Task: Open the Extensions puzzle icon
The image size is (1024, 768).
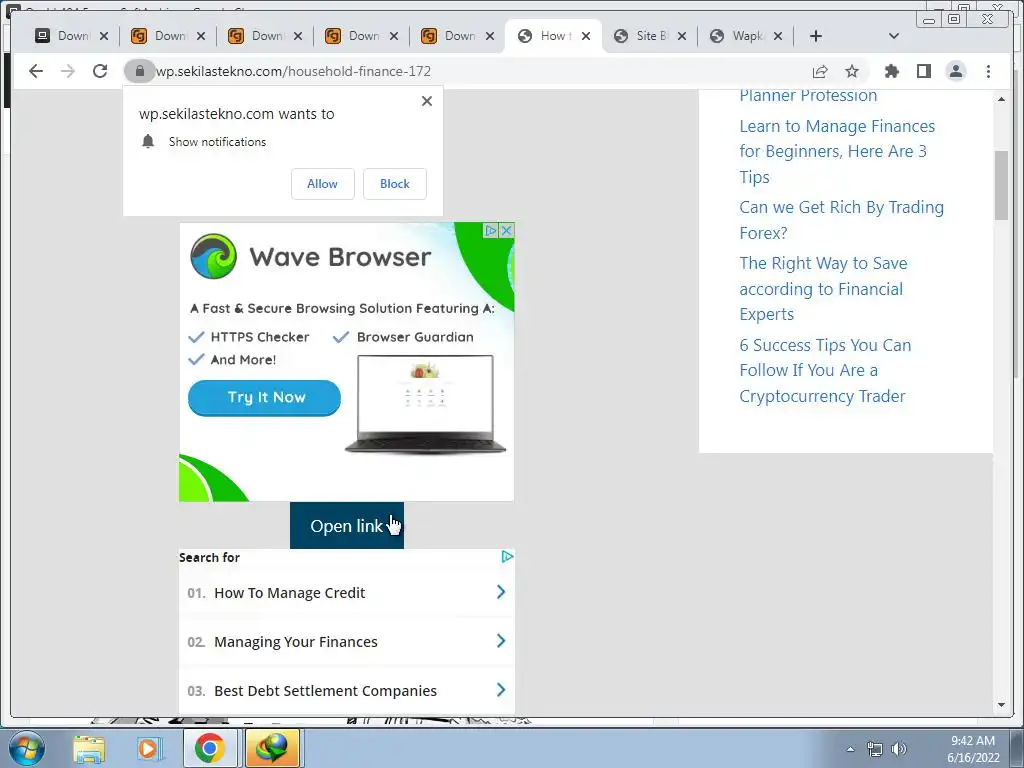Action: [x=891, y=71]
